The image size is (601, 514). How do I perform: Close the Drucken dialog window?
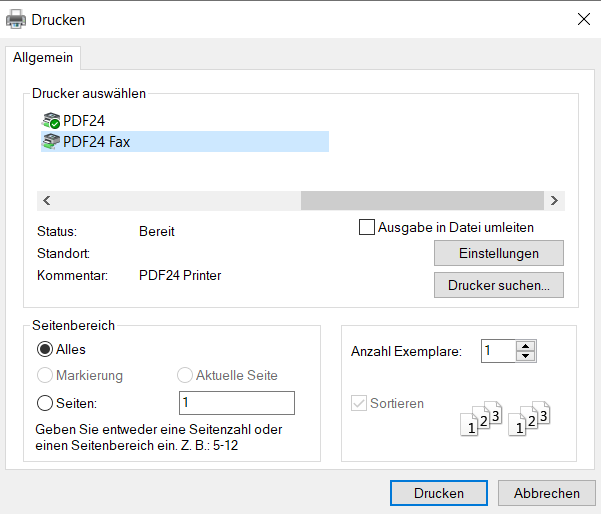(584, 19)
